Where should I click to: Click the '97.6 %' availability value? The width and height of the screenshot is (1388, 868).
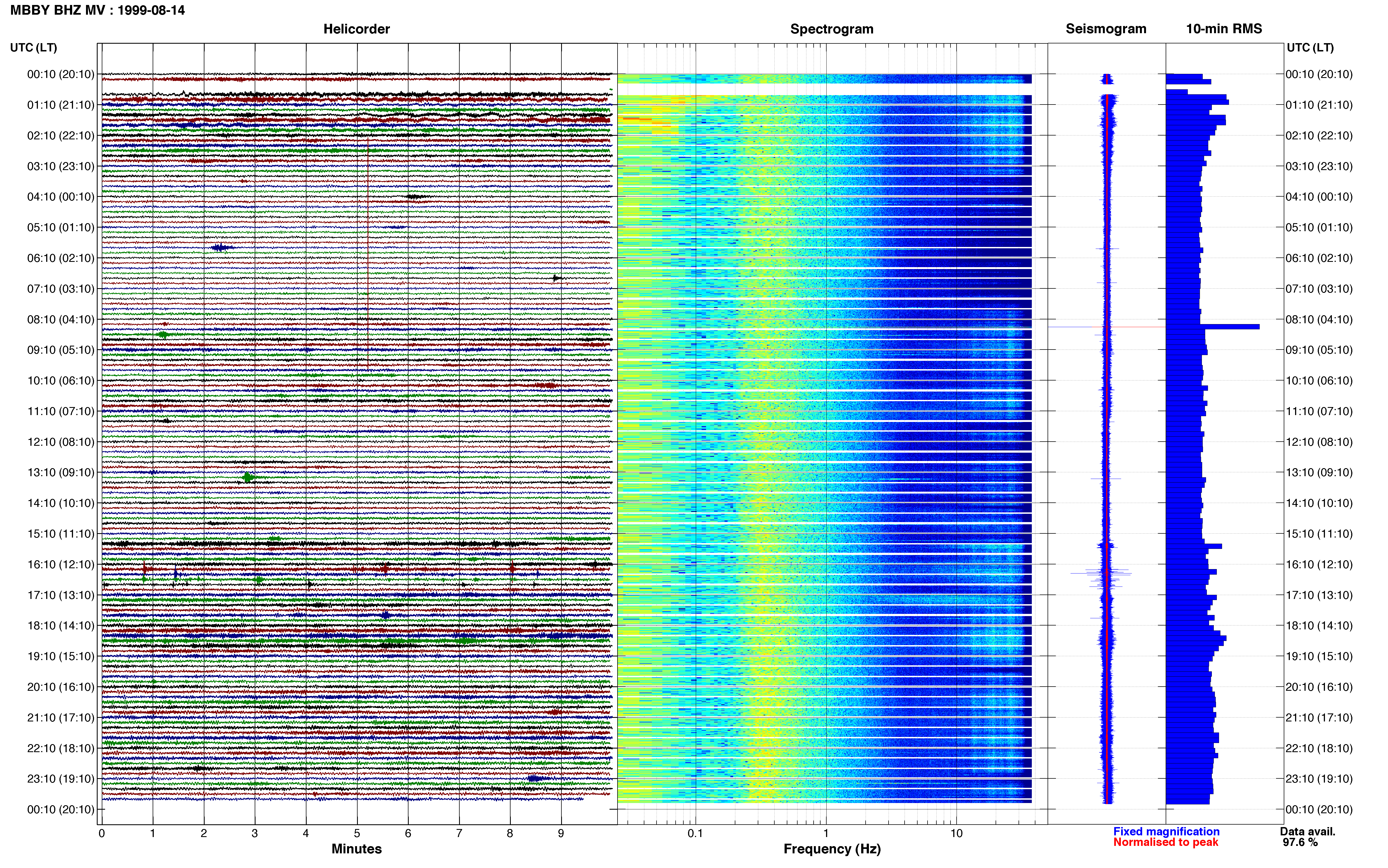coord(1300,842)
